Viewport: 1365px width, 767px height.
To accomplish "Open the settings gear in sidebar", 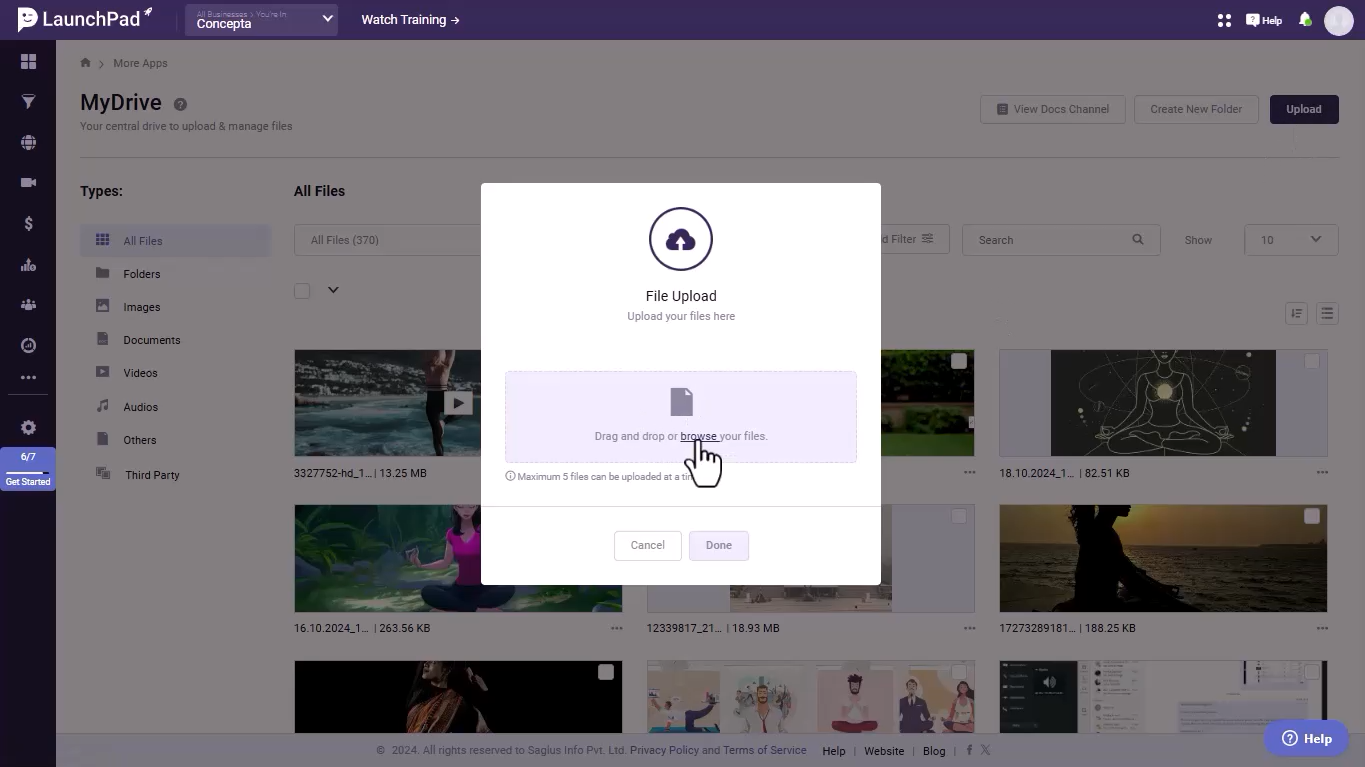I will coord(28,428).
